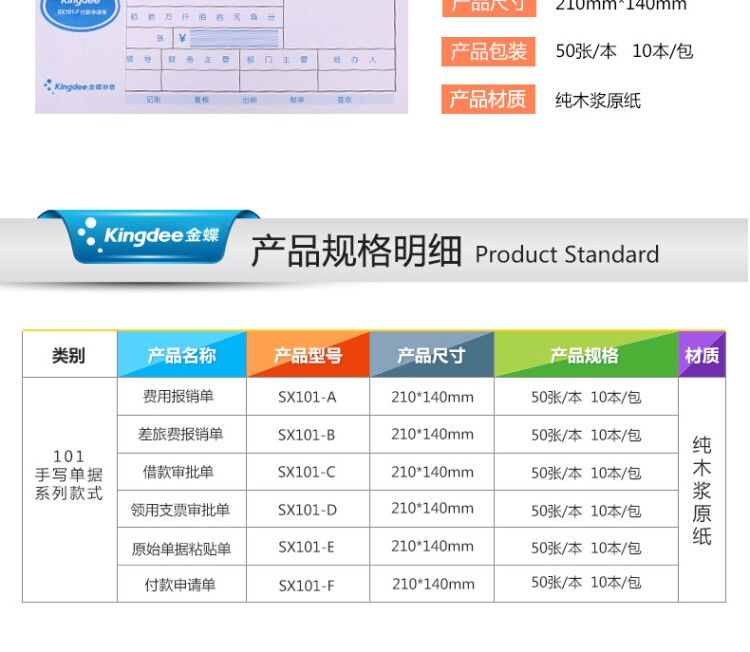Click 50张/本 10本/包 in SX101-E row
The width and height of the screenshot is (750, 652).
point(586,548)
